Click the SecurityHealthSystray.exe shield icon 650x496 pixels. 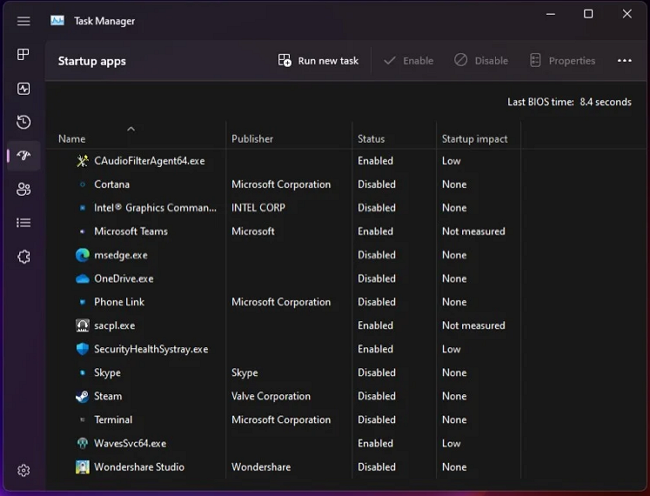coord(82,349)
